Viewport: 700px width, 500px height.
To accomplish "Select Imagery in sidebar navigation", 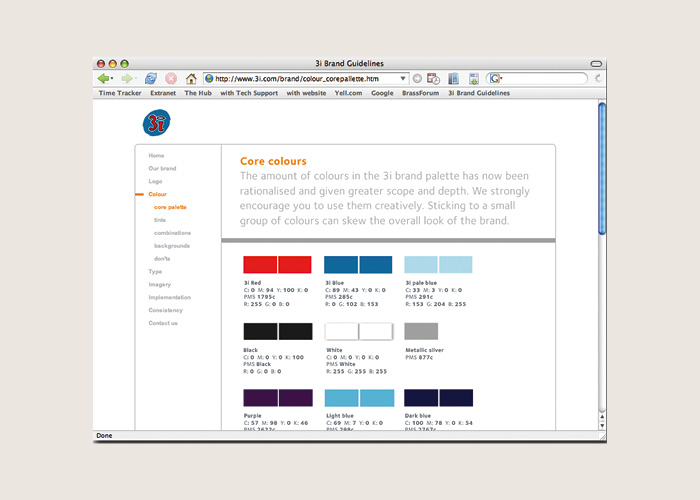I will coord(159,284).
